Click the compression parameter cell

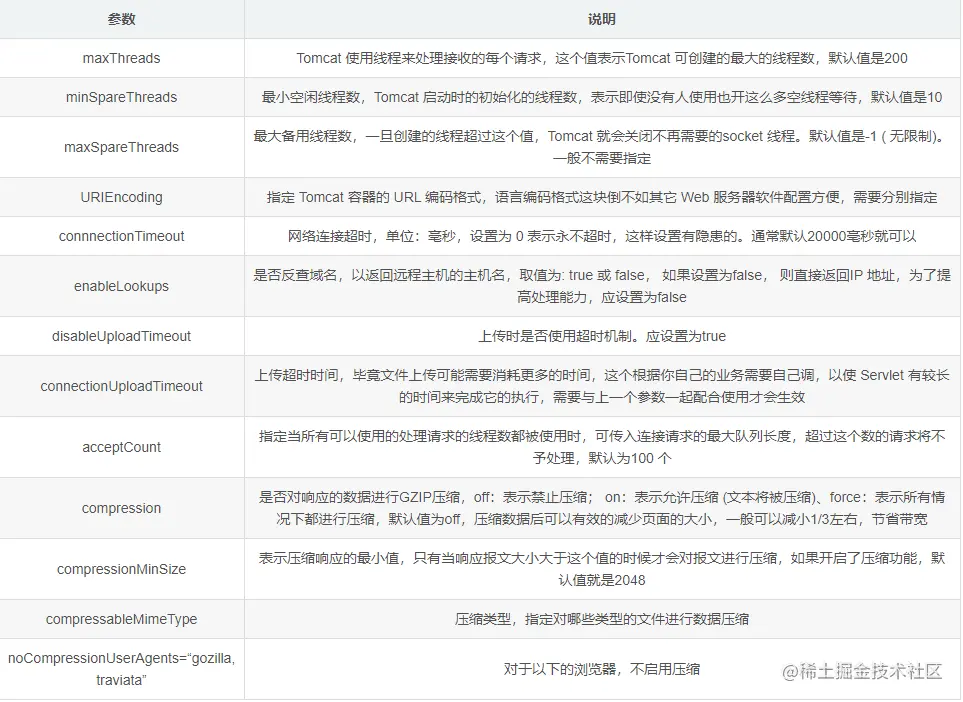[122, 508]
